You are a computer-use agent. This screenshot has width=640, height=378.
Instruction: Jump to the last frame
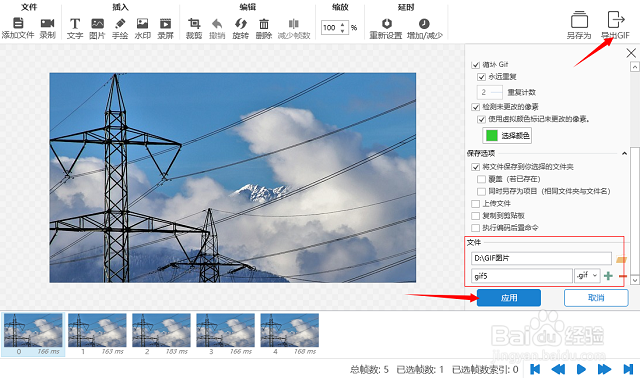pos(628,369)
